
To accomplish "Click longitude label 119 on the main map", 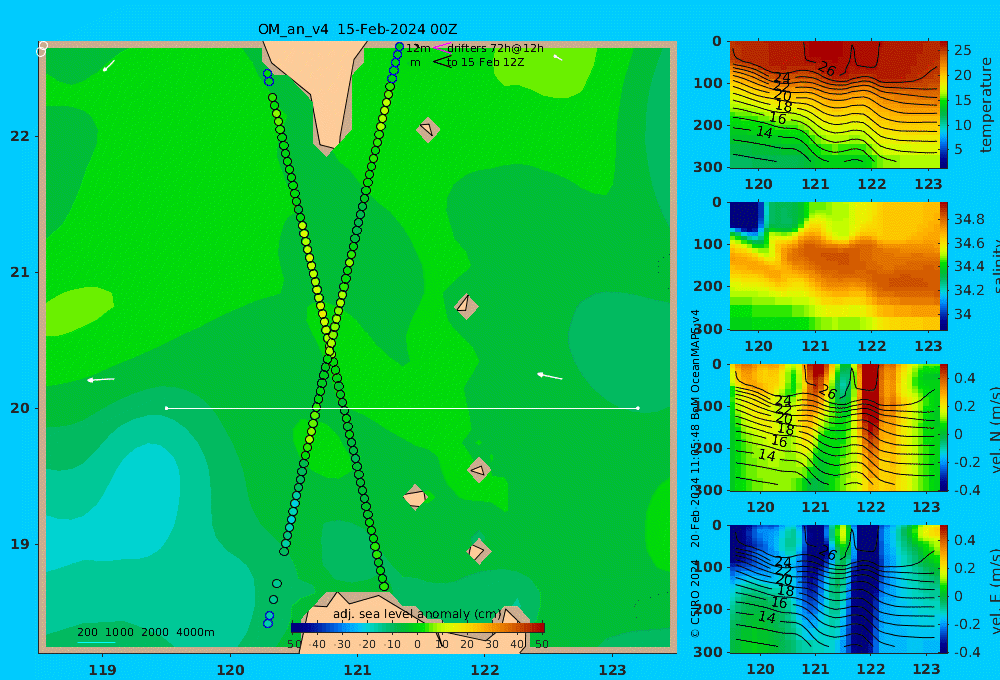I will (x=102, y=670).
